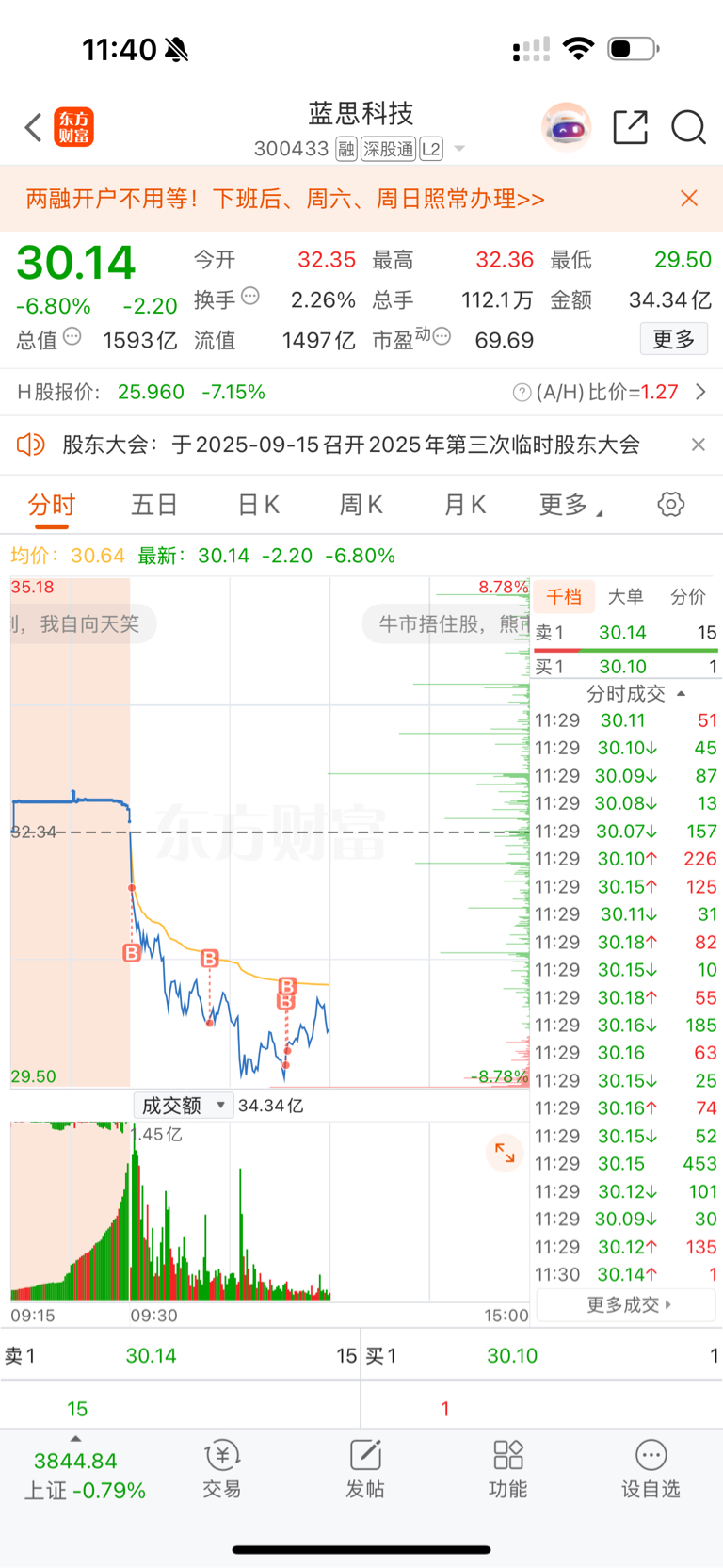Close the 股东大会 notice
Image resolution: width=723 pixels, height=1568 pixels.
pyautogui.click(x=699, y=445)
